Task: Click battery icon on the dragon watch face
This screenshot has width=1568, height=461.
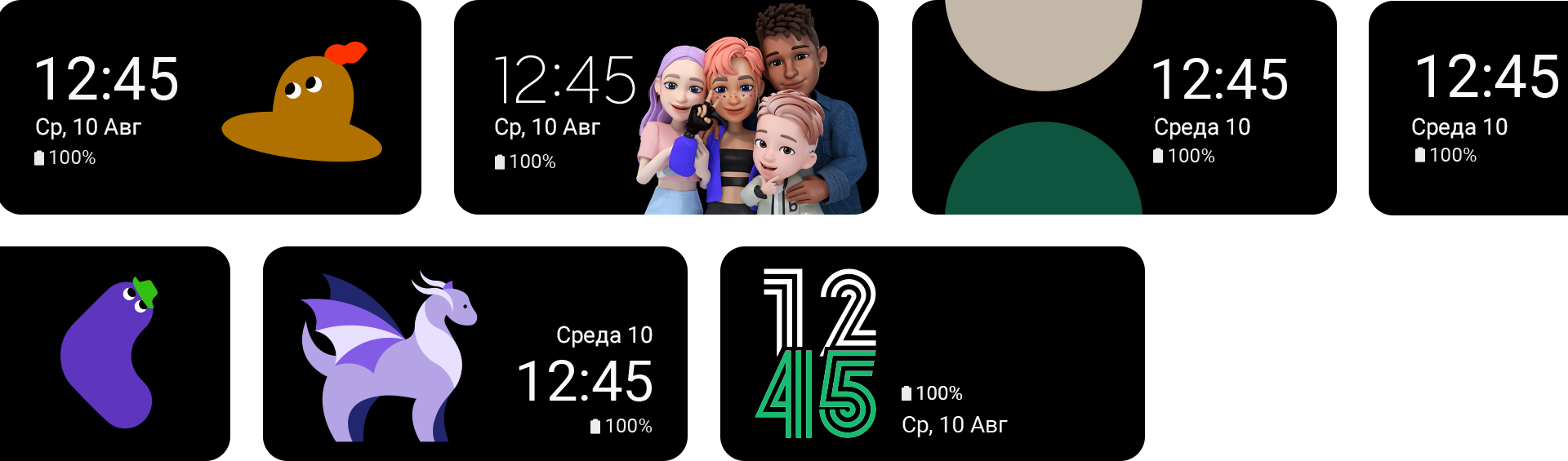Action: pyautogui.click(x=595, y=426)
